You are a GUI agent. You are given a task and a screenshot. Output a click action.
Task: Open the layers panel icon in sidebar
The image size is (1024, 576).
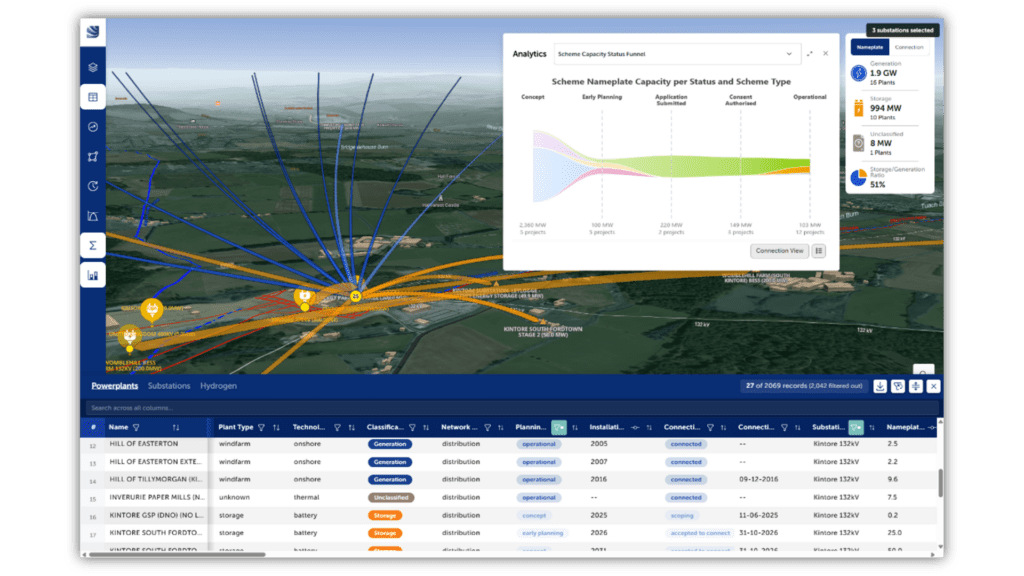(x=93, y=67)
